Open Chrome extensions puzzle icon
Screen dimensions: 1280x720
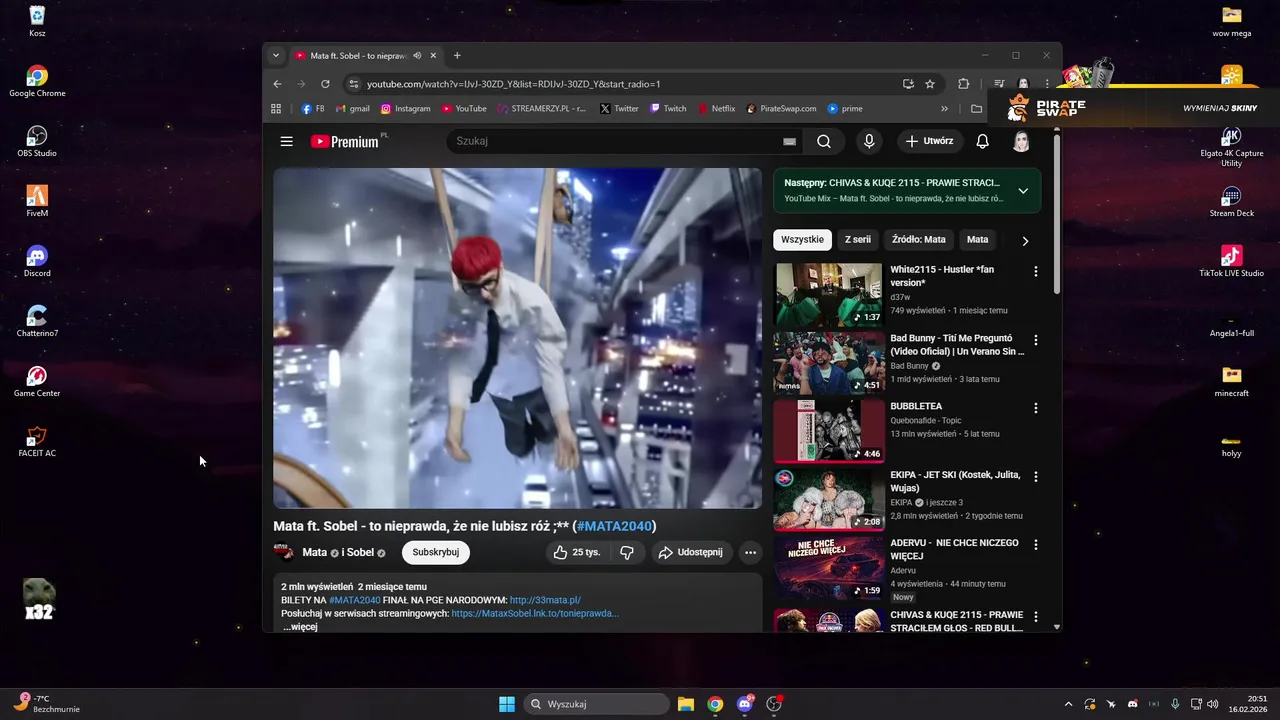[964, 84]
